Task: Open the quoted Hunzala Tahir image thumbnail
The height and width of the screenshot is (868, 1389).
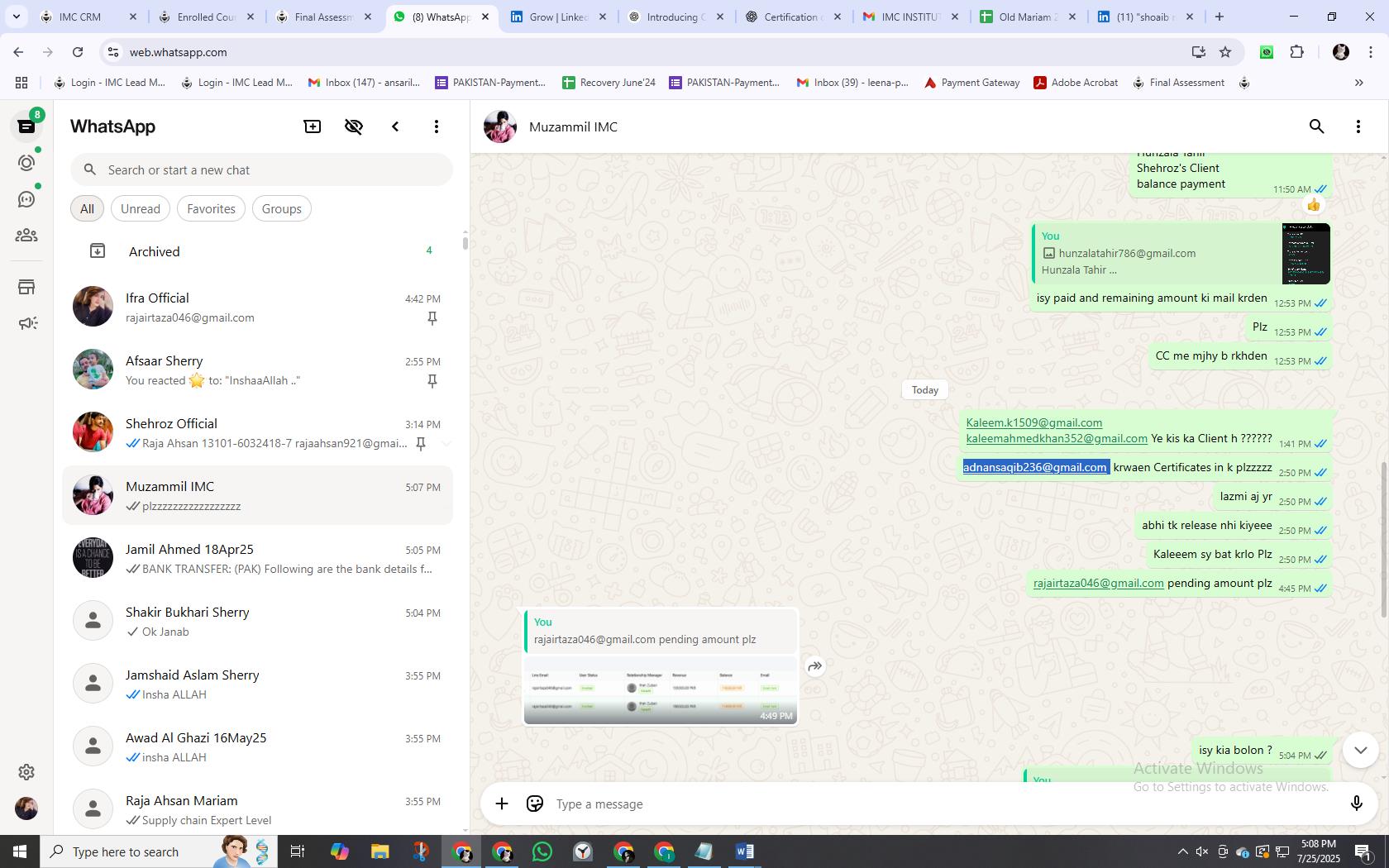Action: click(x=1305, y=254)
